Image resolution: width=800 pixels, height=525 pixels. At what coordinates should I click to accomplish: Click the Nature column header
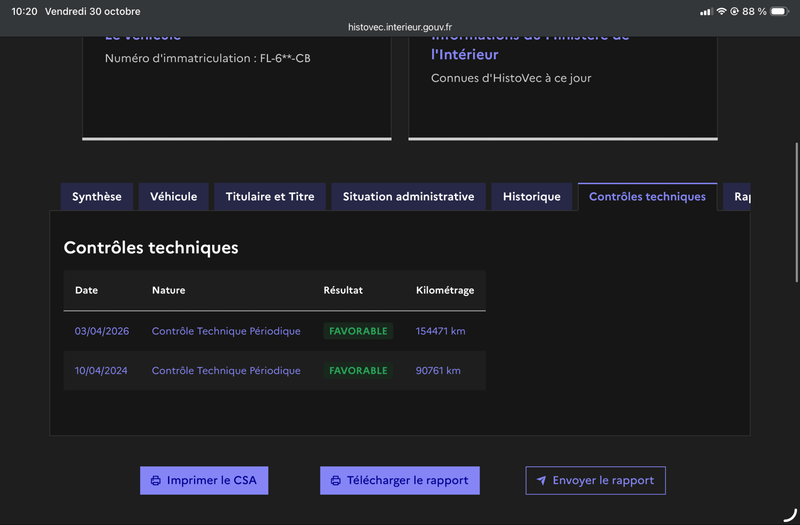(x=168, y=290)
